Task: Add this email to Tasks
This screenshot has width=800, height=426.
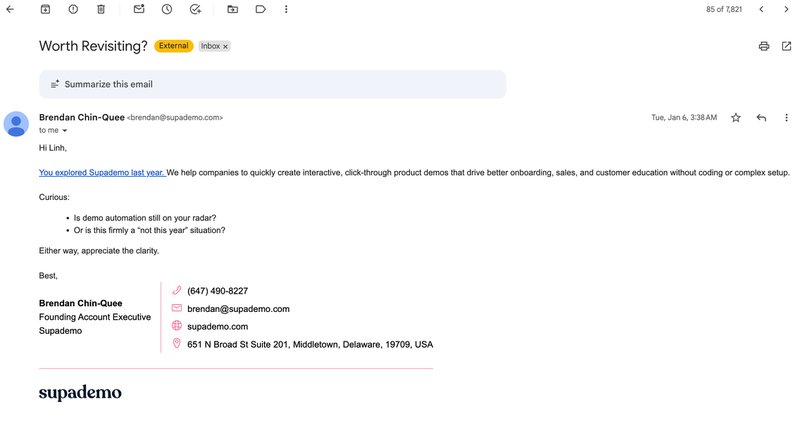Action: (195, 9)
